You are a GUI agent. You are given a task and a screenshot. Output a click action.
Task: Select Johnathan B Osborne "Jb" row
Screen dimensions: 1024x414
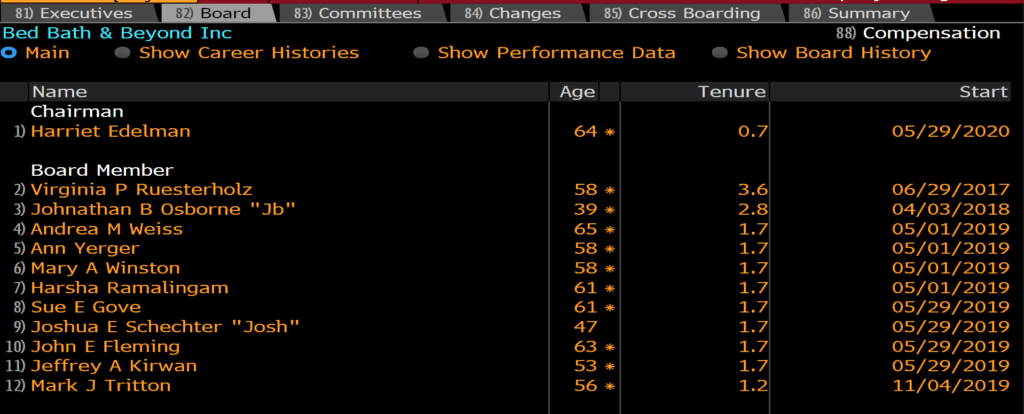coord(163,210)
